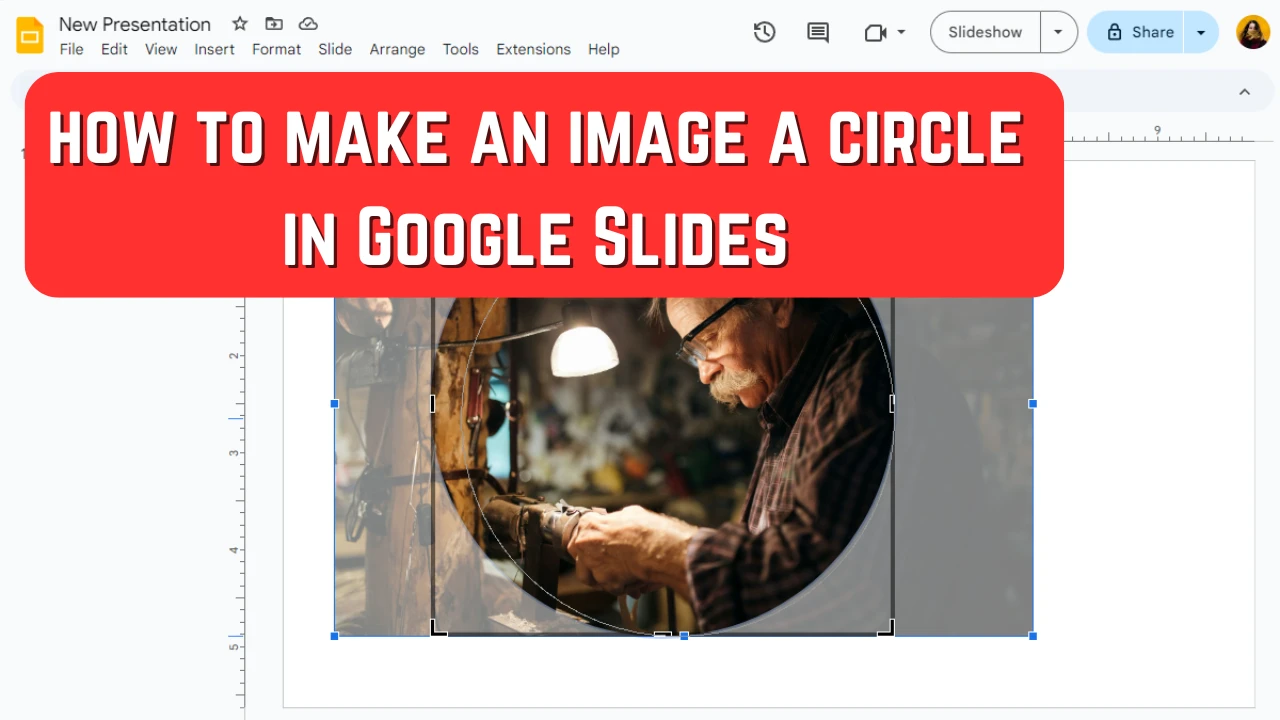1280x720 pixels.
Task: Star the presentation
Action: tap(239, 23)
